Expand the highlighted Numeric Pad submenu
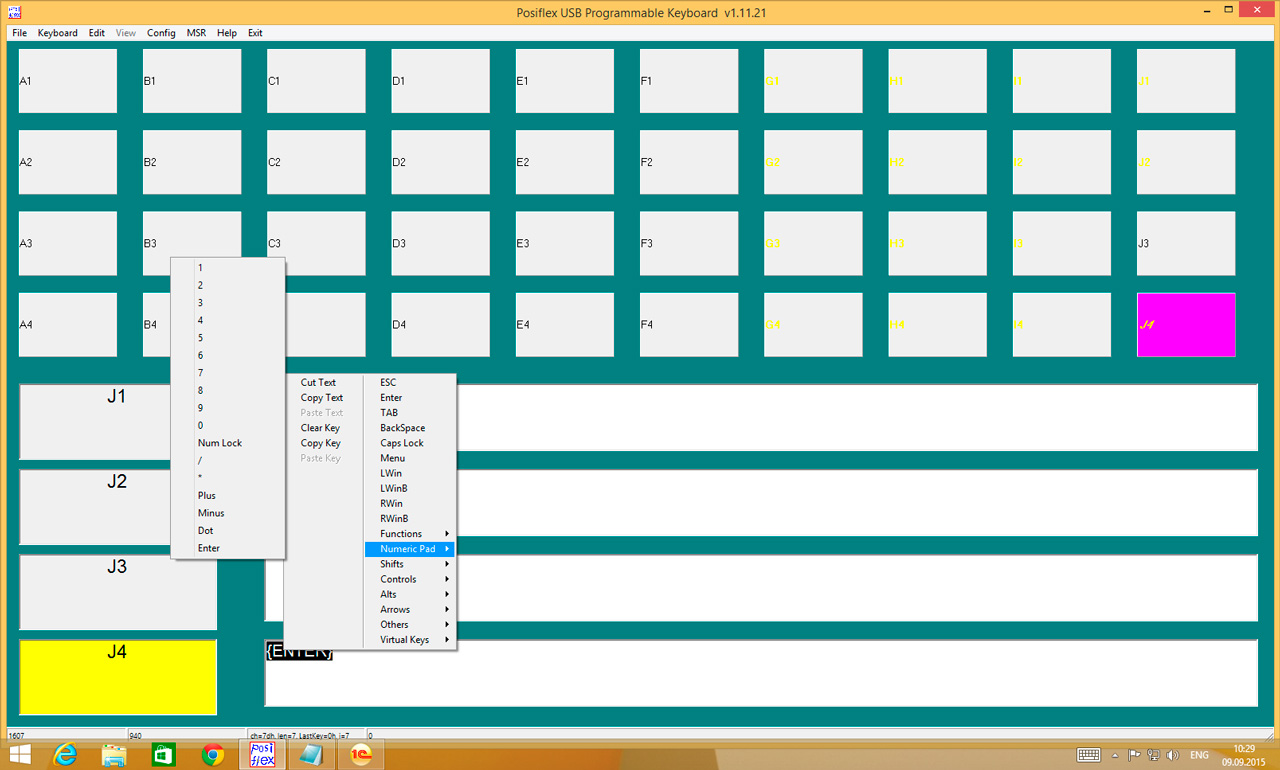This screenshot has width=1280, height=770. (x=411, y=549)
